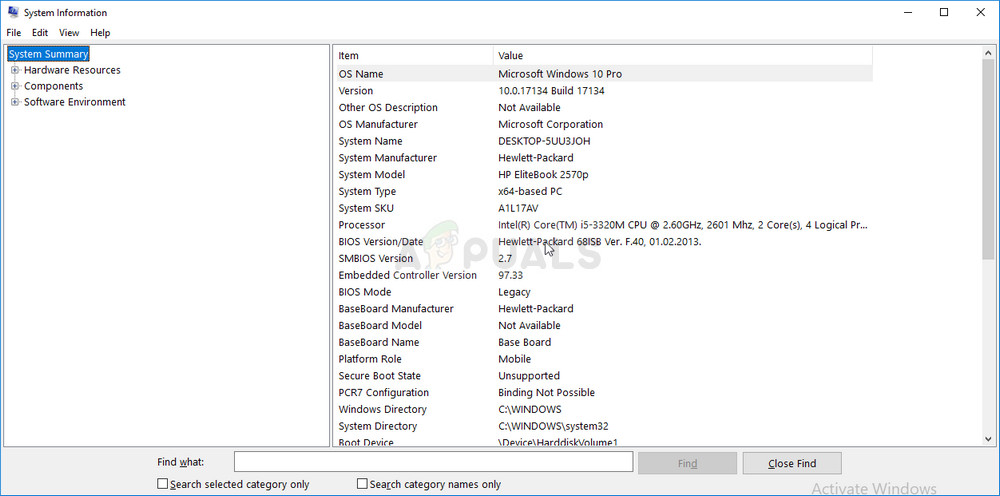Expand the Hardware Resources tree node

(15, 70)
